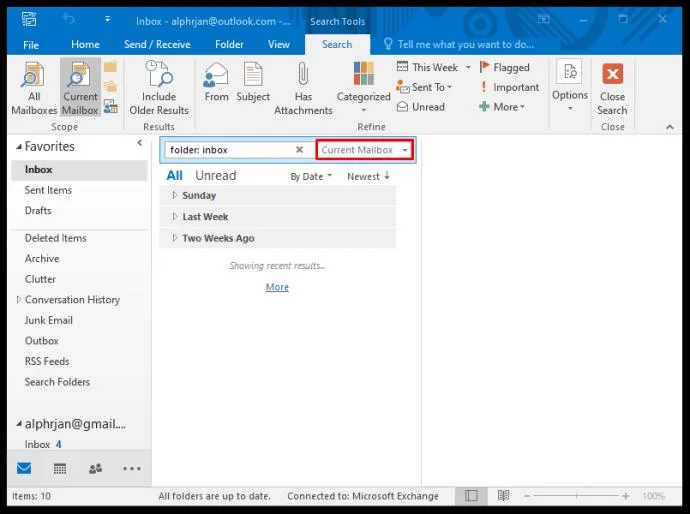Open More refine options
This screenshot has height=514, width=690.
point(502,107)
